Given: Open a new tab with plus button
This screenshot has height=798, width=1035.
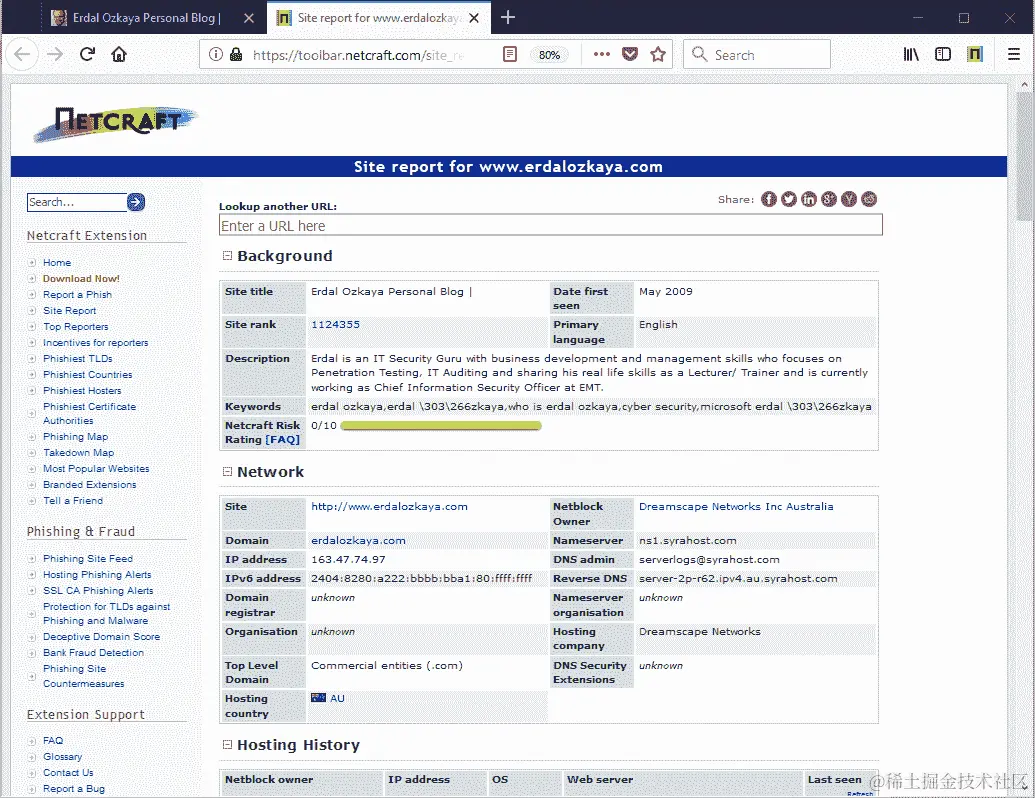Looking at the screenshot, I should pyautogui.click(x=508, y=17).
